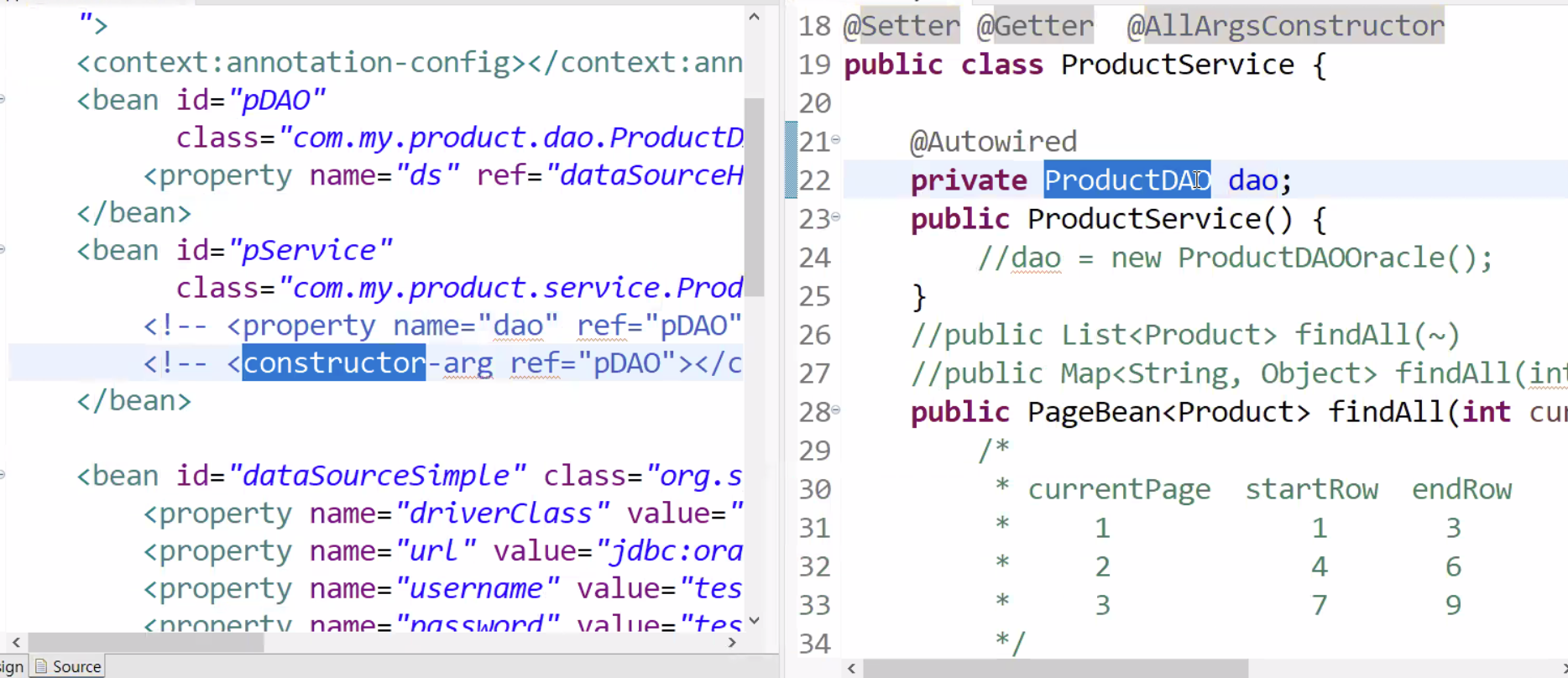Click the property name "username"
This screenshot has width=1568, height=678.
(477, 589)
